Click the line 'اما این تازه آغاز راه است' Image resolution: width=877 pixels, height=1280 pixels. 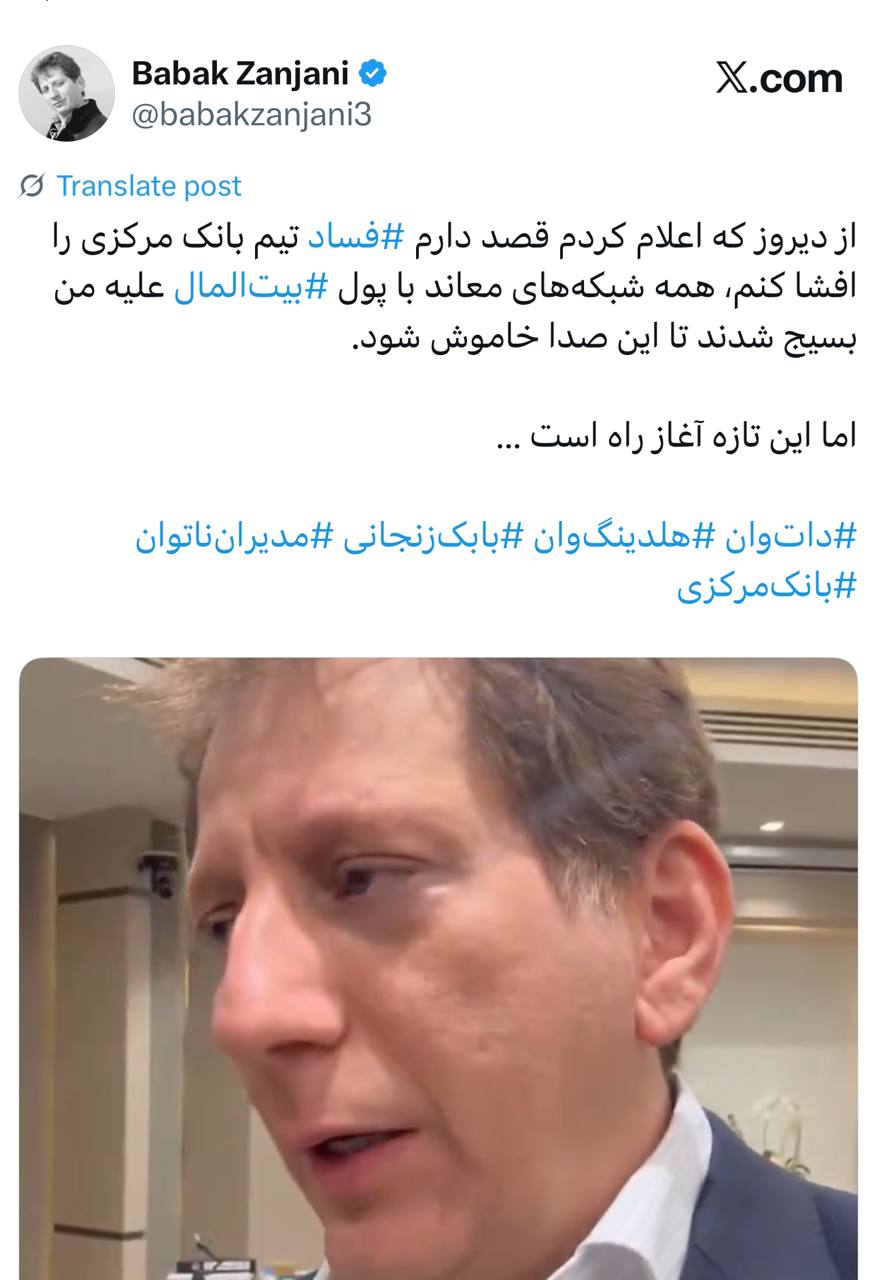click(x=677, y=437)
